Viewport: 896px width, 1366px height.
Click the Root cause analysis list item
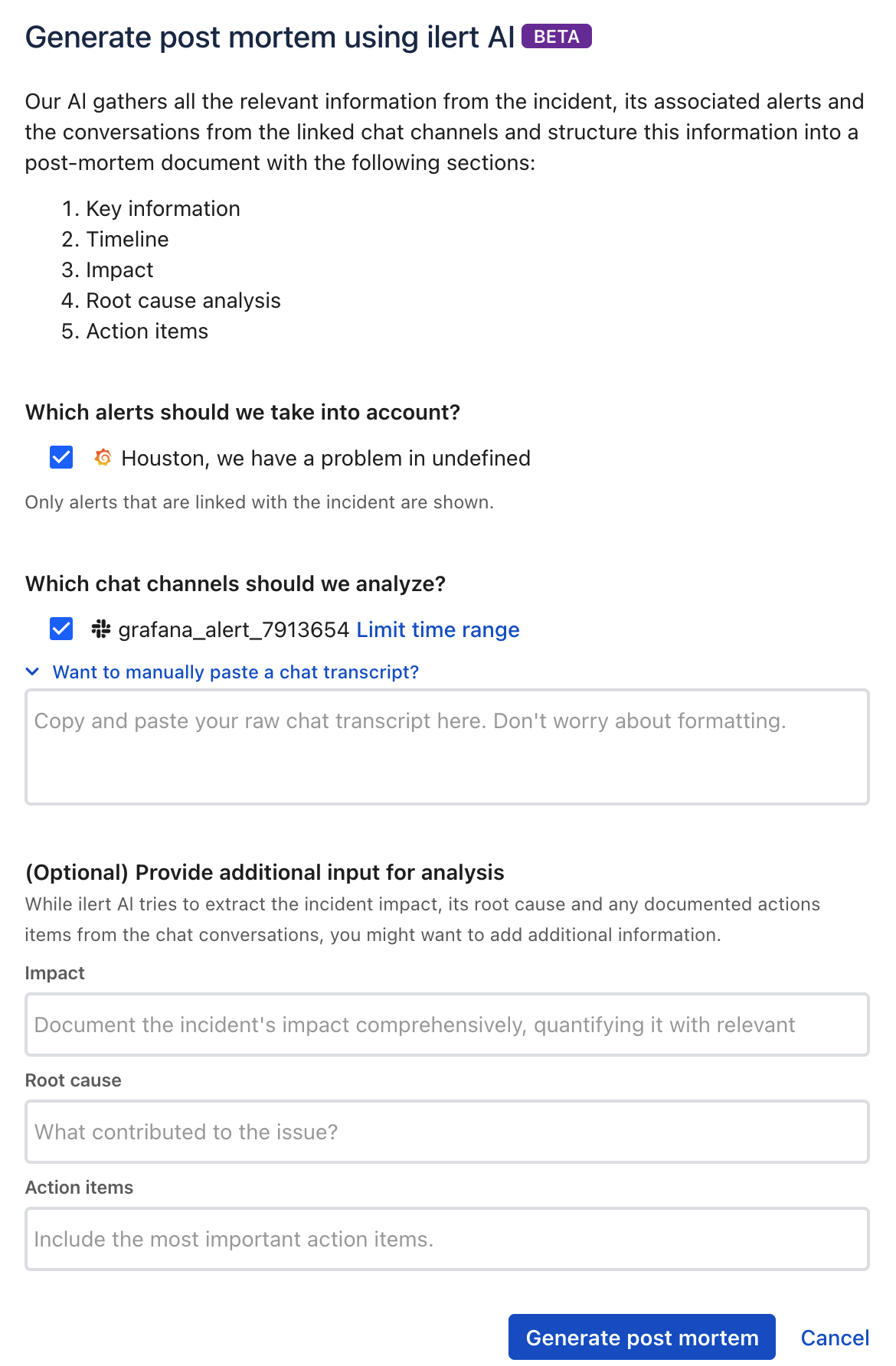pyautogui.click(x=183, y=301)
